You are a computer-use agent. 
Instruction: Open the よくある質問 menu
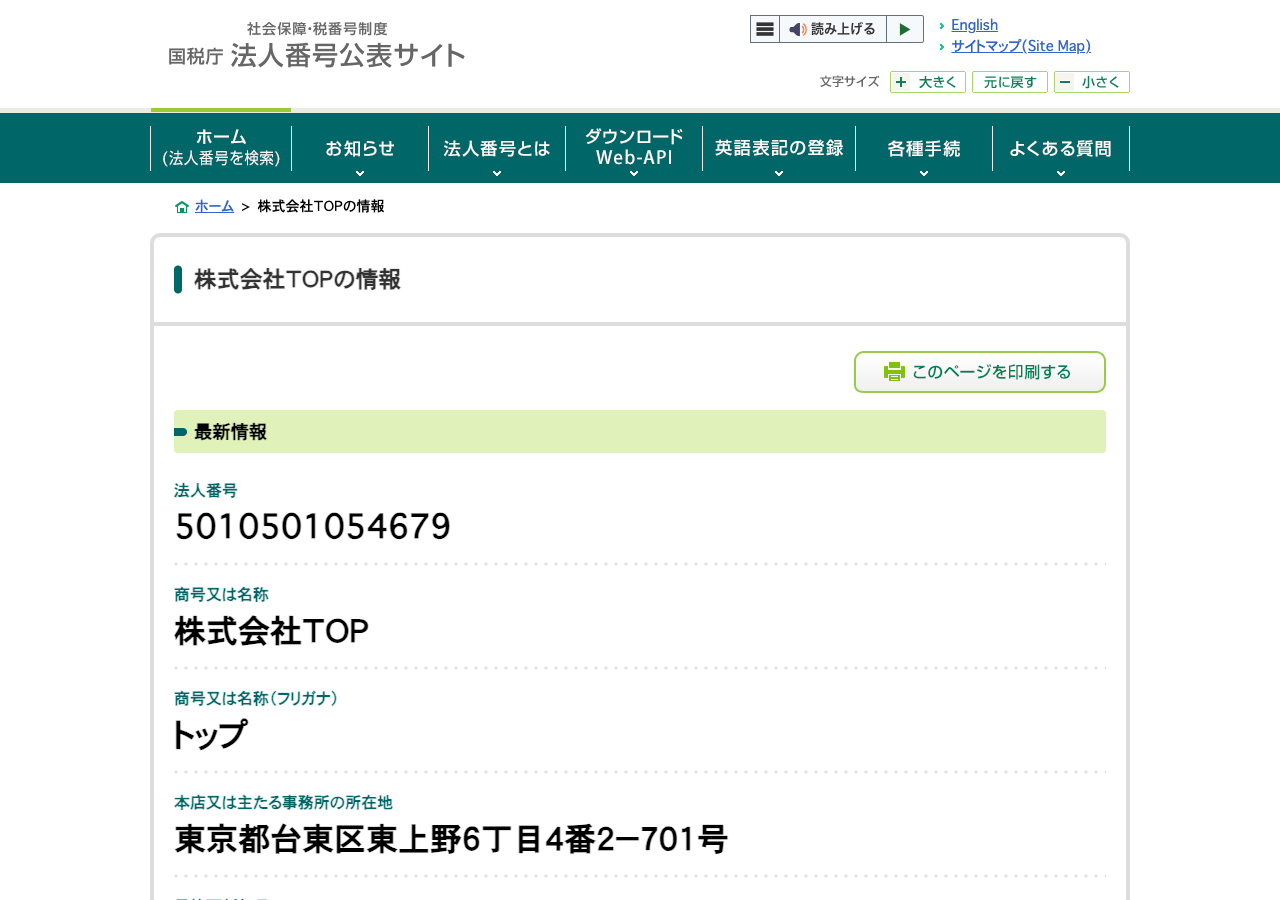pyautogui.click(x=1061, y=148)
